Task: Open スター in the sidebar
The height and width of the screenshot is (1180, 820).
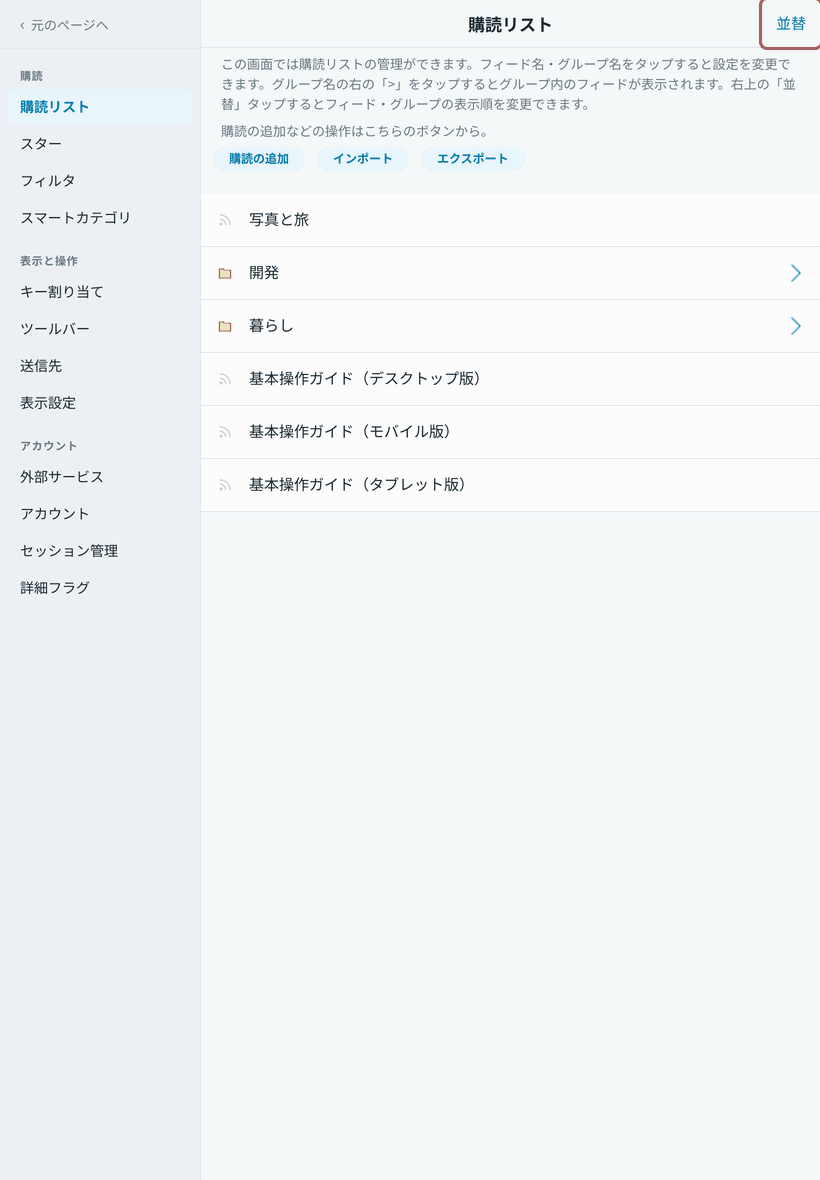Action: click(100, 144)
